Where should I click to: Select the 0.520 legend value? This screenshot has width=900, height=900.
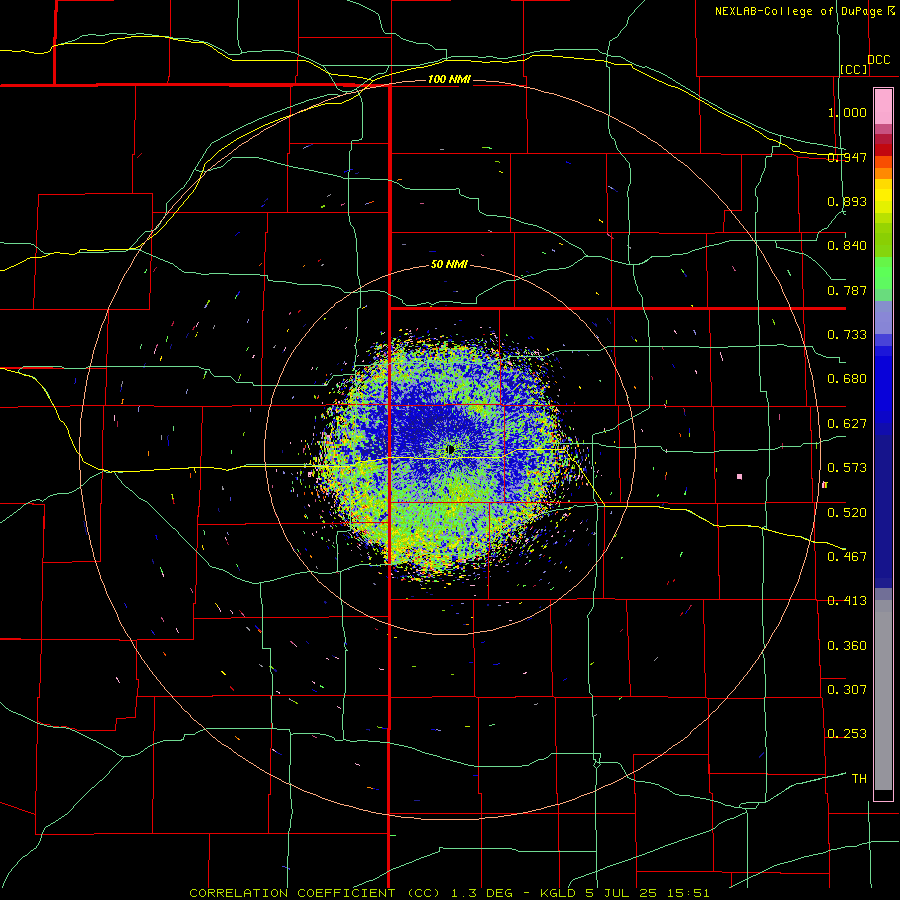point(847,513)
